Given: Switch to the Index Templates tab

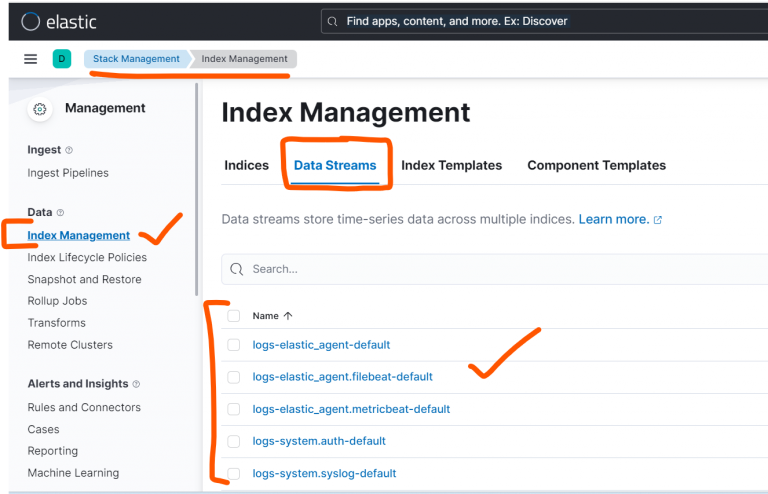Looking at the screenshot, I should (451, 165).
